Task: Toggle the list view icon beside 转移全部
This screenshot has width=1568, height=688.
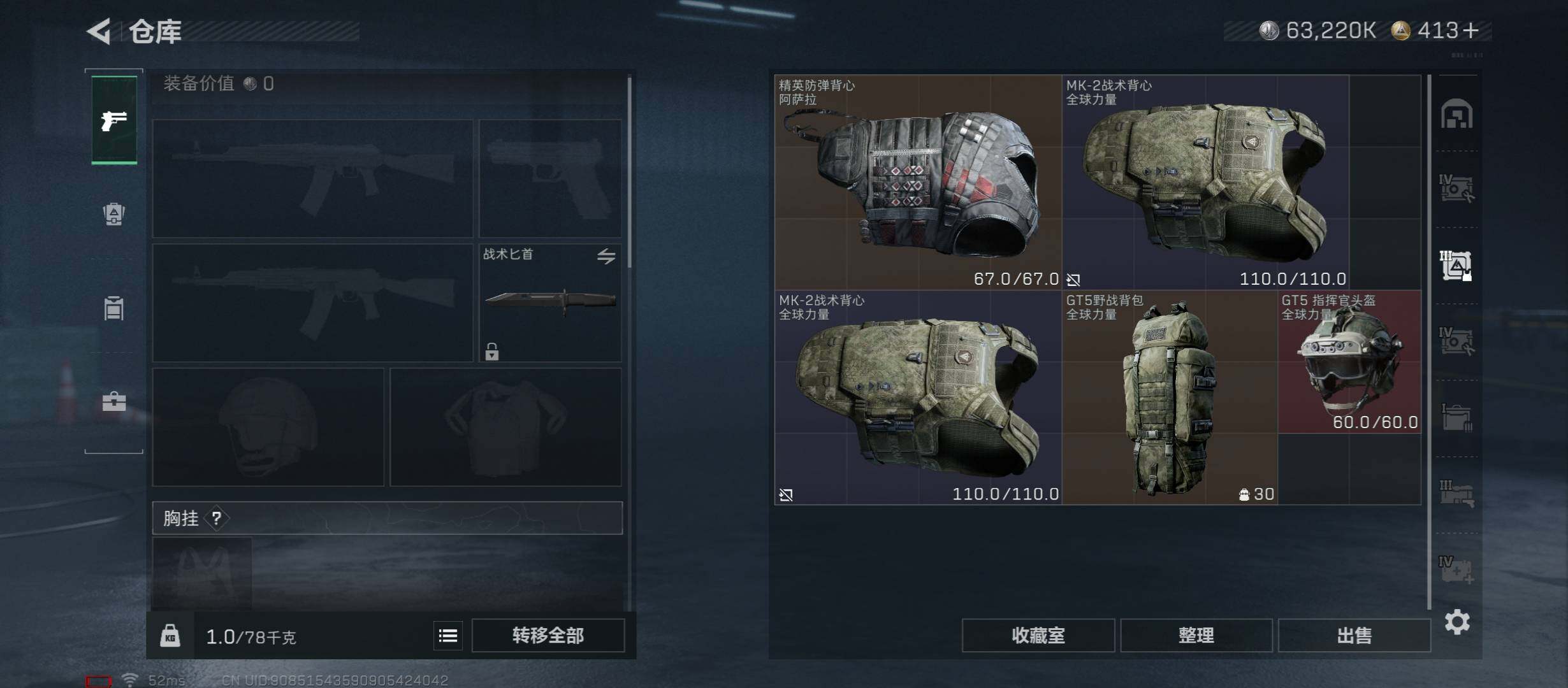Action: tap(448, 635)
